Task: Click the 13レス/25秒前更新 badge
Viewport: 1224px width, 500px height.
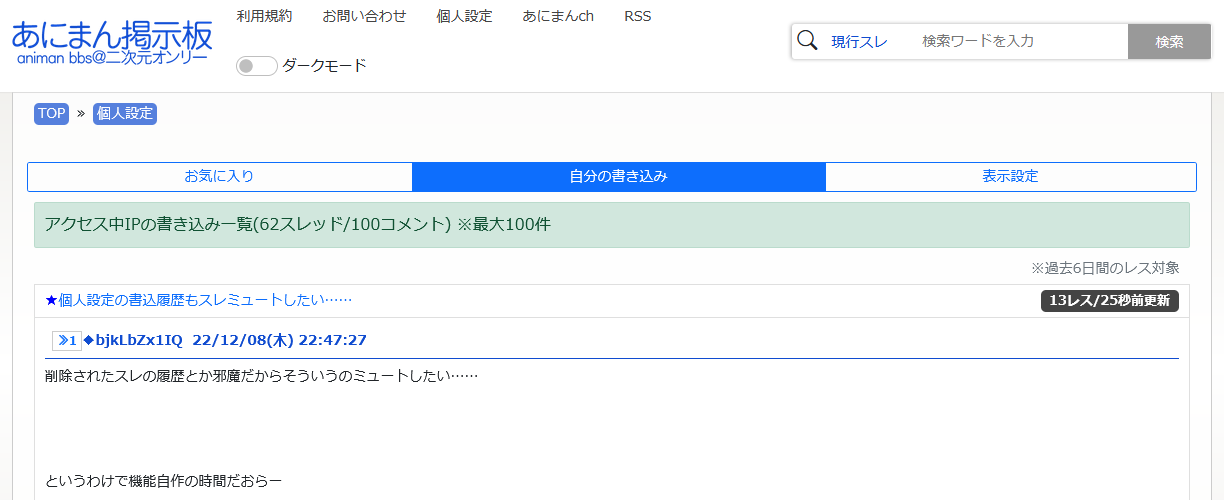Action: (1109, 300)
